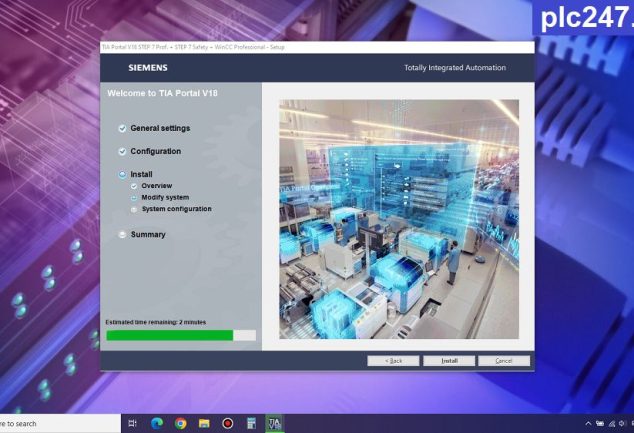Click the Install step status icon
The image size is (634, 433).
coord(122,175)
